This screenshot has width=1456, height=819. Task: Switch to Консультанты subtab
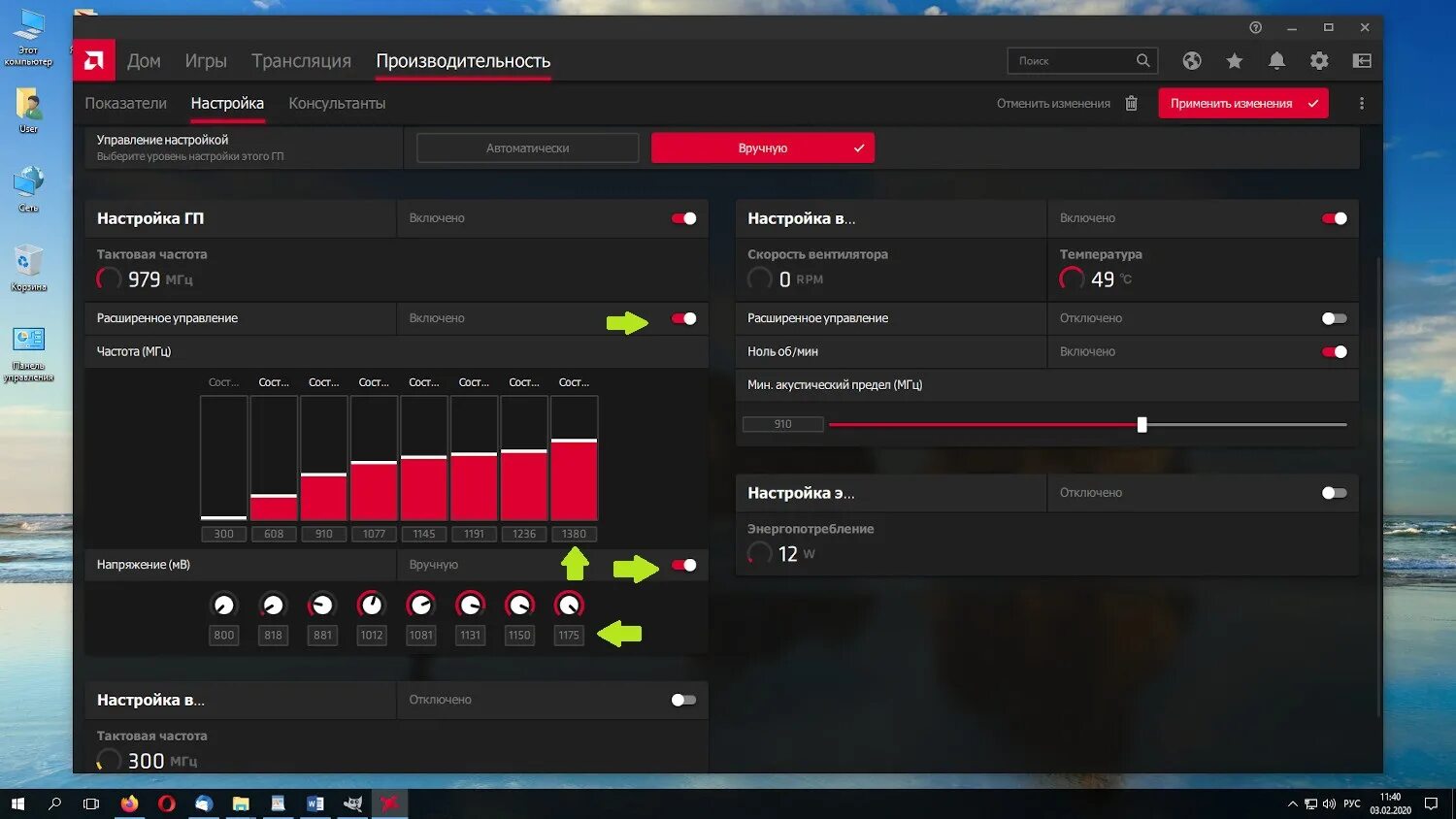click(x=337, y=103)
